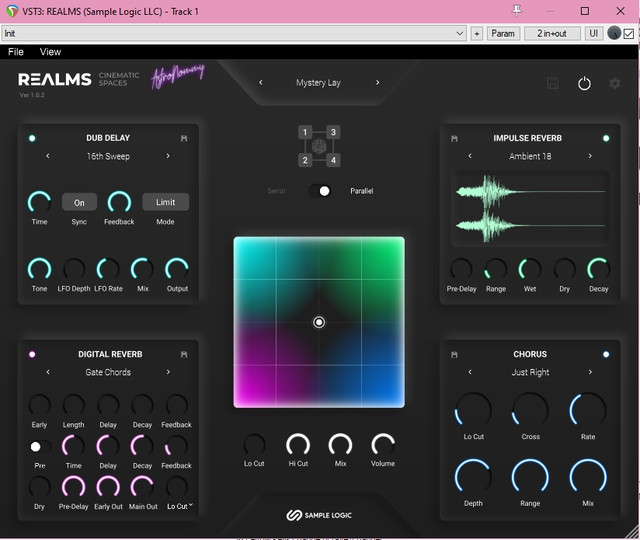The height and width of the screenshot is (540, 640).
Task: Click the UI button
Action: (x=593, y=33)
